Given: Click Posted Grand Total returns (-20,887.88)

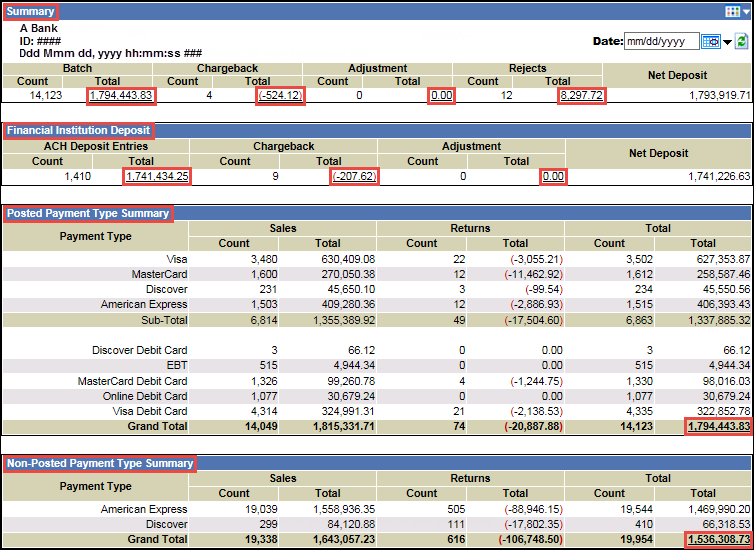Looking at the screenshot, I should (x=534, y=426).
